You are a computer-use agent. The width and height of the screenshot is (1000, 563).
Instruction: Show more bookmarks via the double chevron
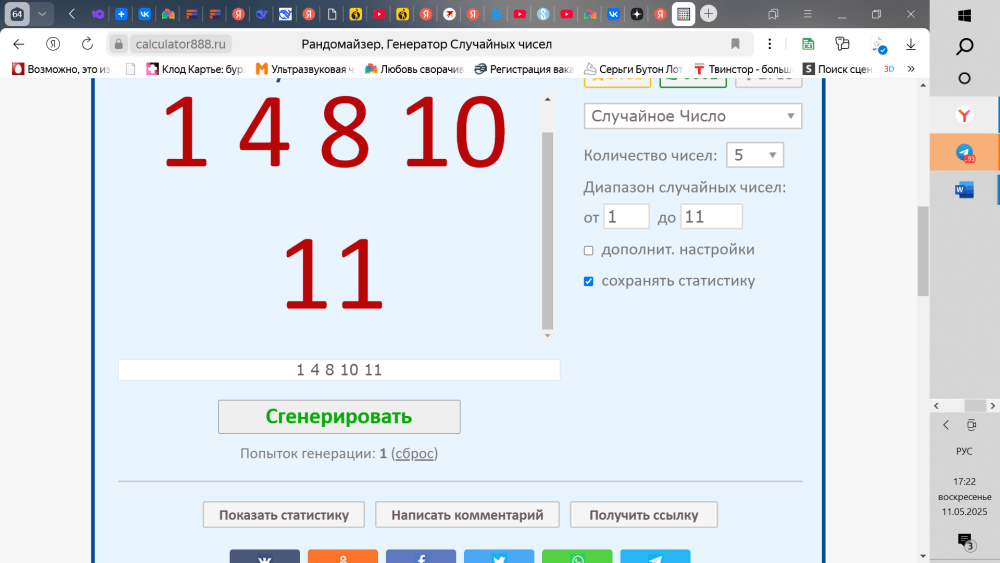coord(911,69)
